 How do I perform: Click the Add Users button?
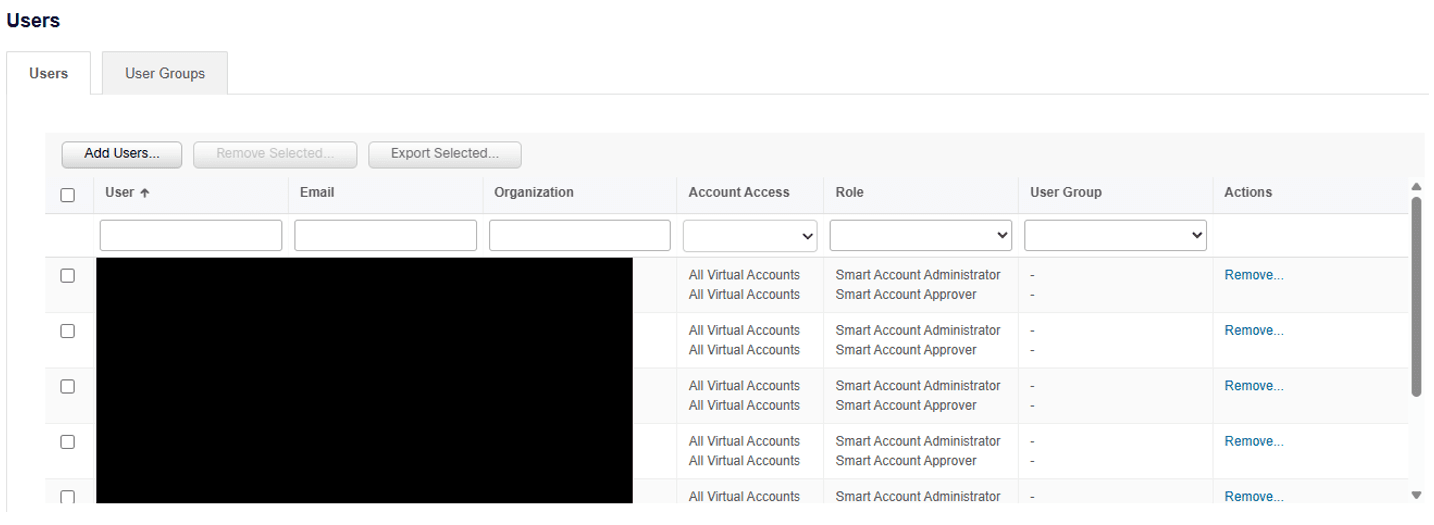click(122, 154)
